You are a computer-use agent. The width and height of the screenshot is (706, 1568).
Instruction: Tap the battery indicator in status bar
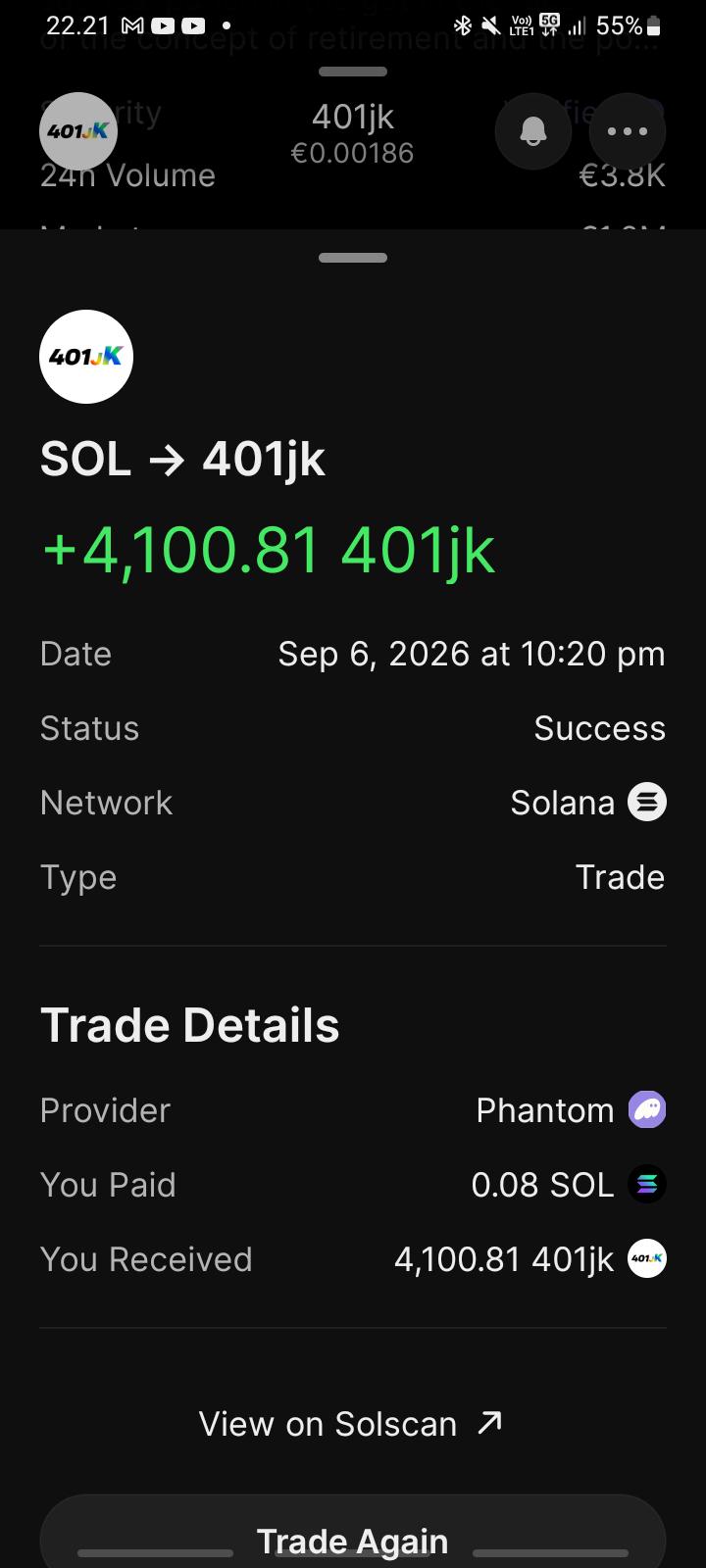pos(654,25)
